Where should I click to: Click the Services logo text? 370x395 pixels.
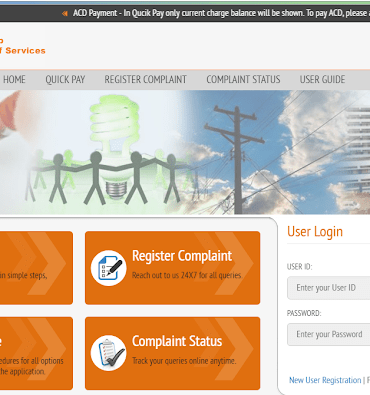[x=25, y=51]
